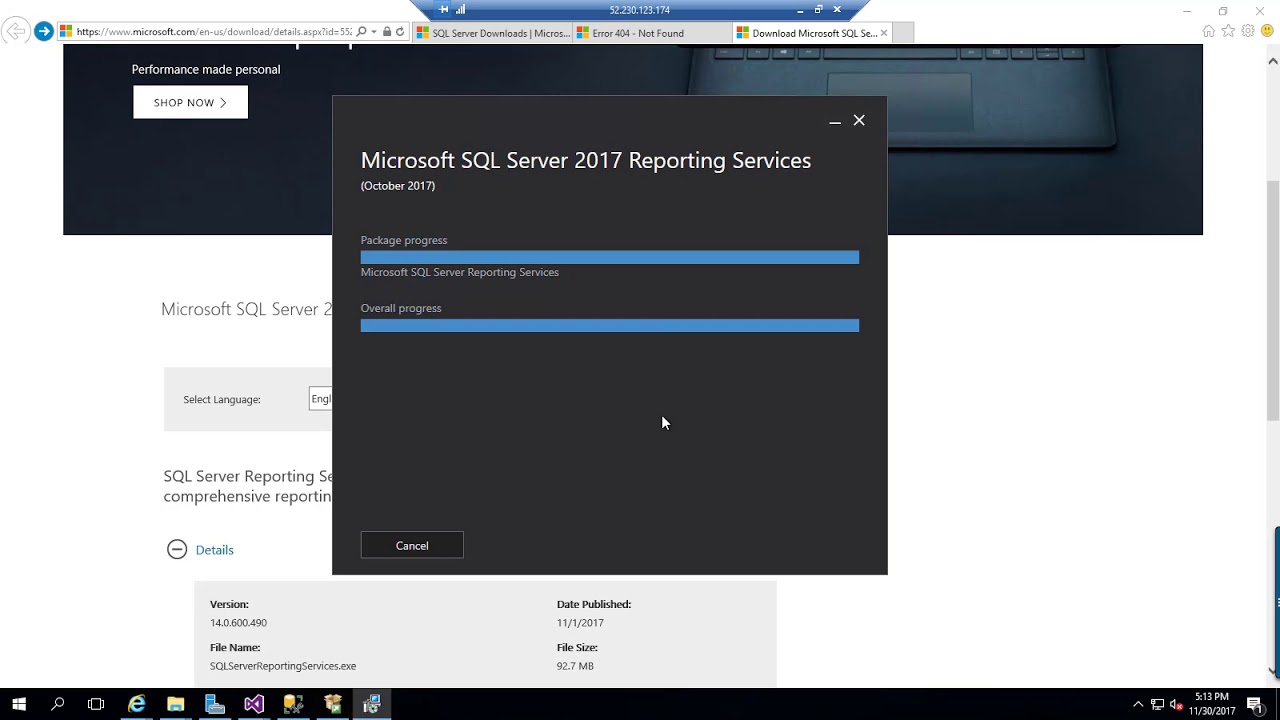Go forward in Internet Explorer
Screen dimensions: 1280x720
click(x=43, y=32)
